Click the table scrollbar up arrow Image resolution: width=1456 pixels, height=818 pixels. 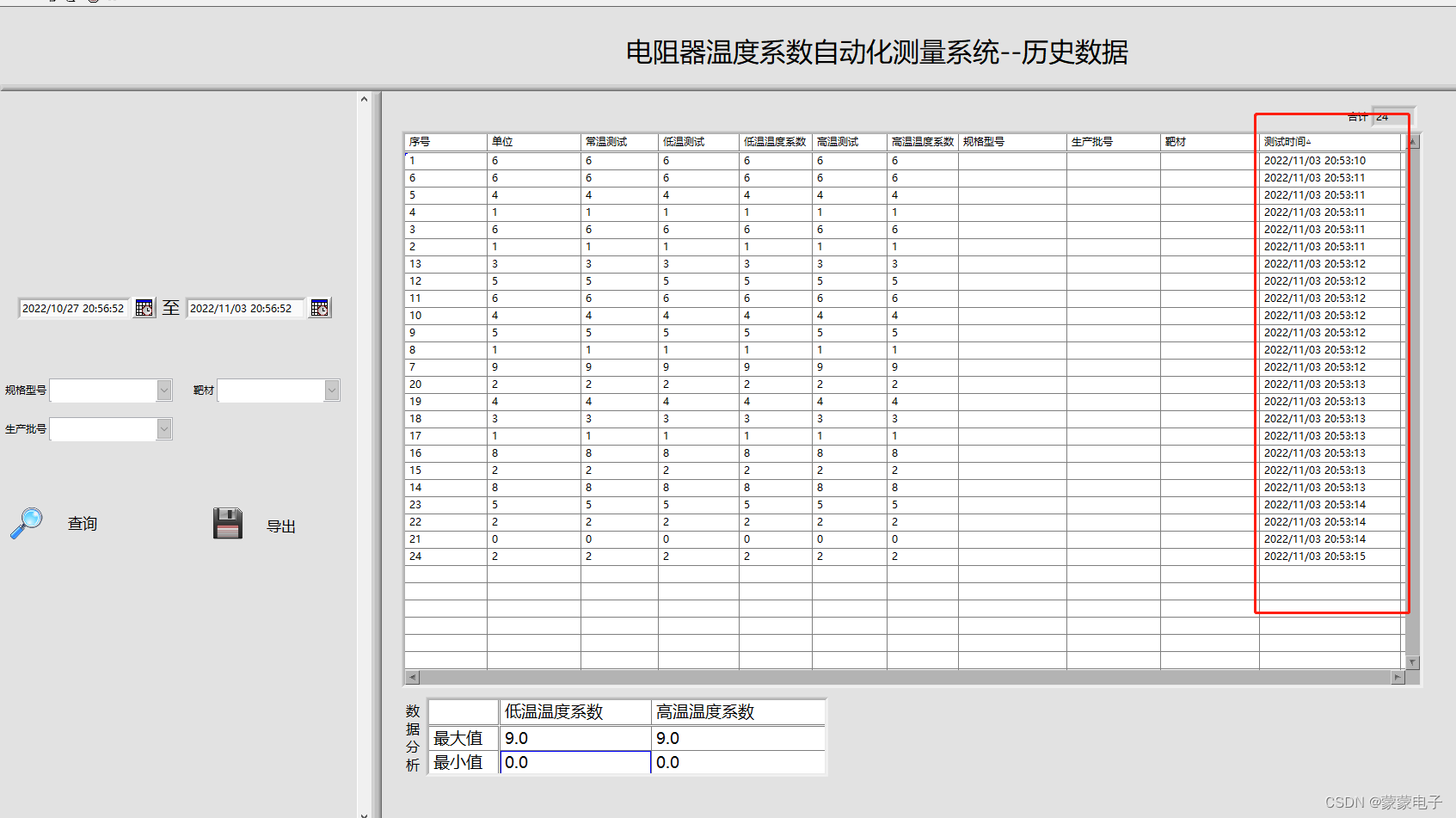1413,141
